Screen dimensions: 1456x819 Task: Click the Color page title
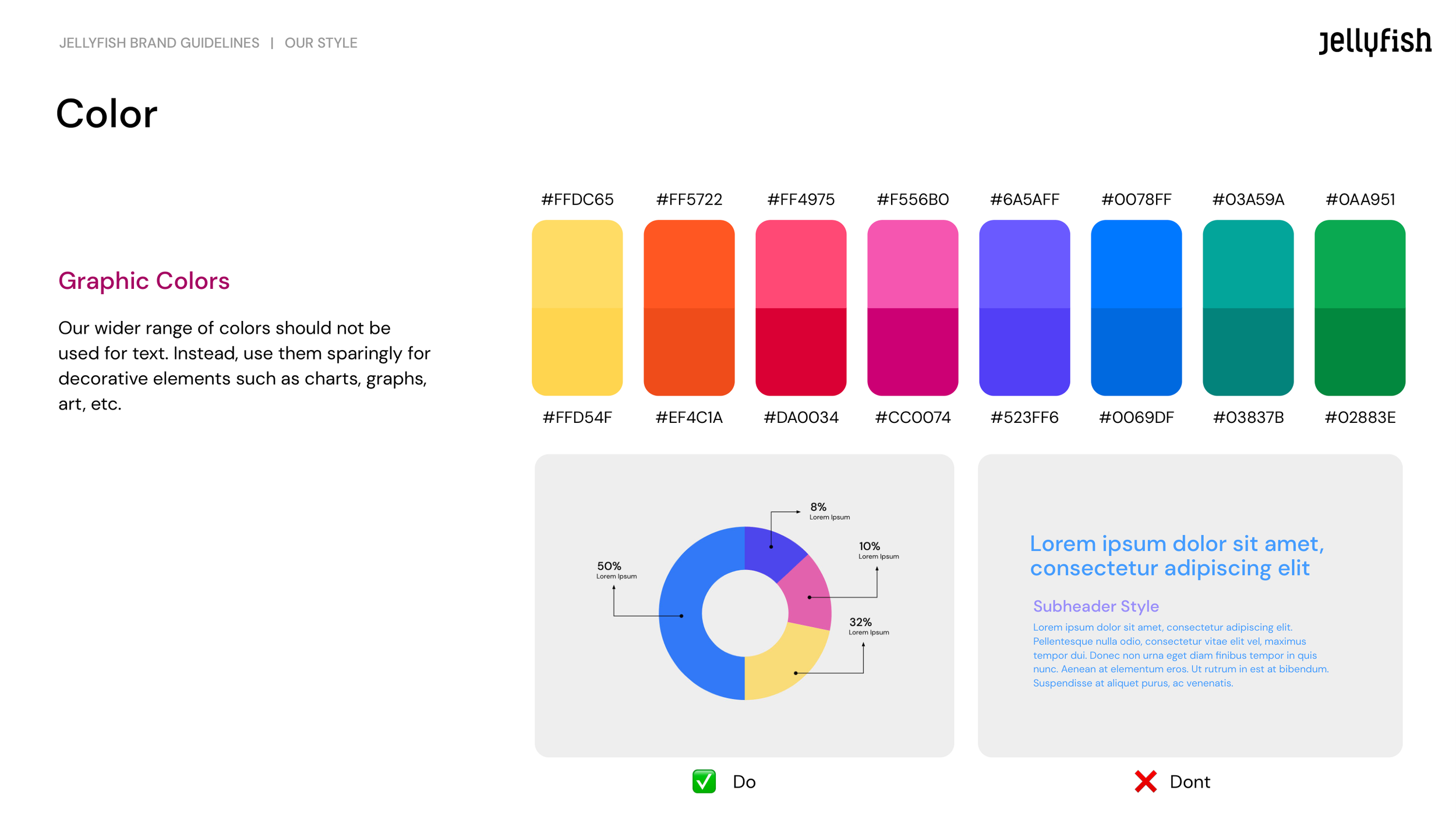pyautogui.click(x=107, y=113)
